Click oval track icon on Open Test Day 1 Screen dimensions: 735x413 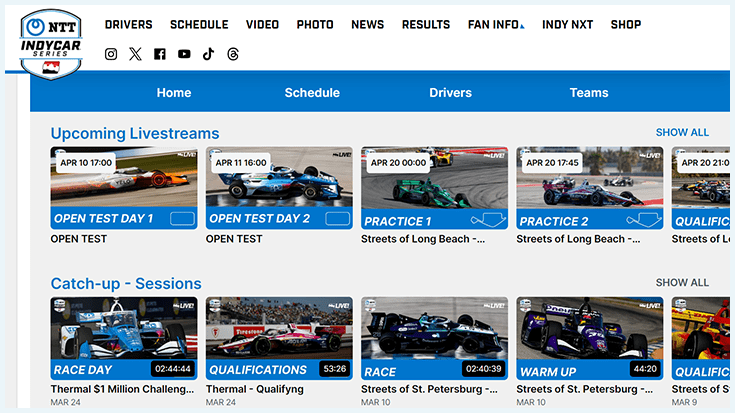[182, 219]
